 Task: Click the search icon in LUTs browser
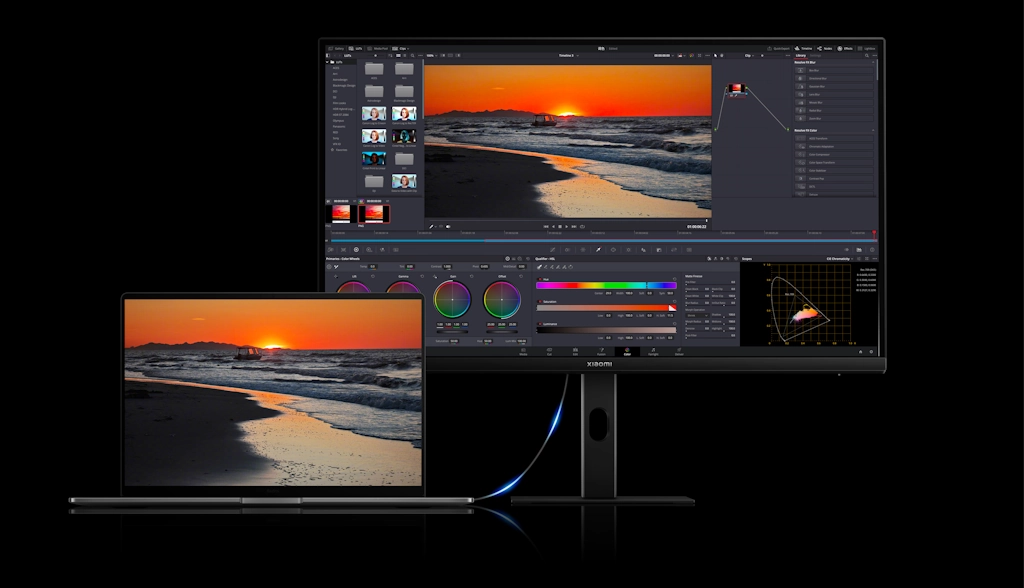tap(412, 56)
